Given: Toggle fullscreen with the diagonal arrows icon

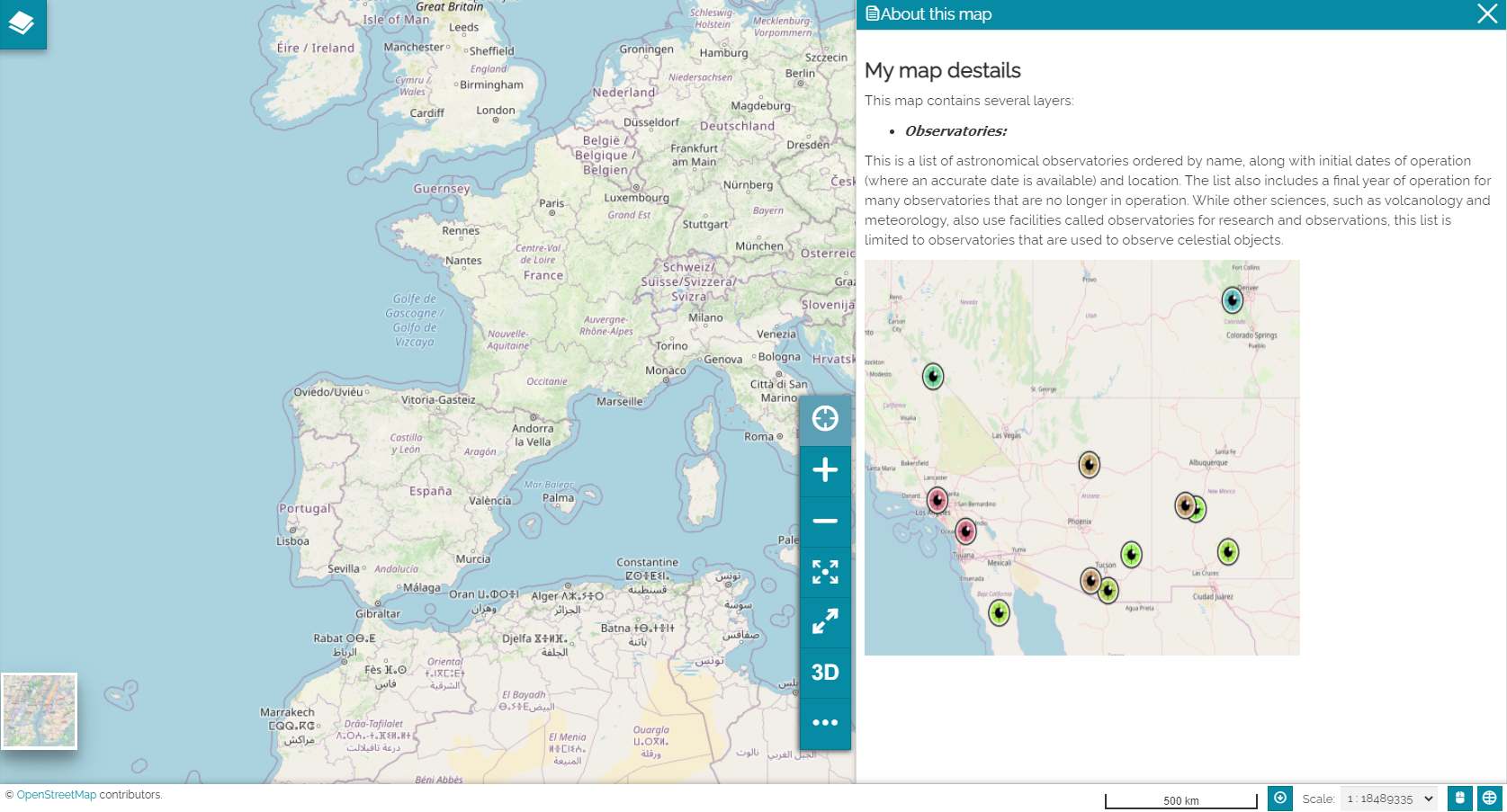Looking at the screenshot, I should click(825, 621).
